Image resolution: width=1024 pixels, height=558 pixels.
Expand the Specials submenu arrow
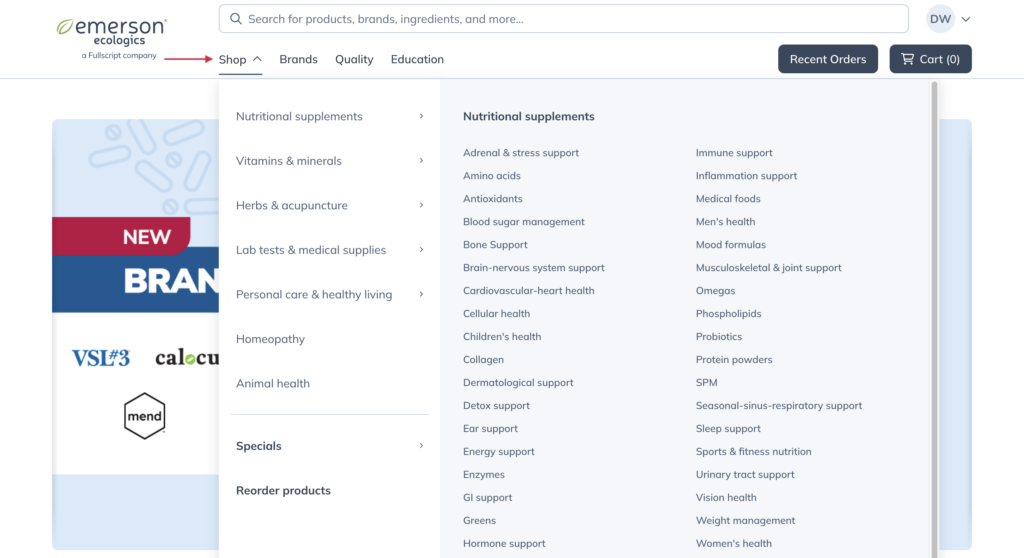pyautogui.click(x=421, y=446)
